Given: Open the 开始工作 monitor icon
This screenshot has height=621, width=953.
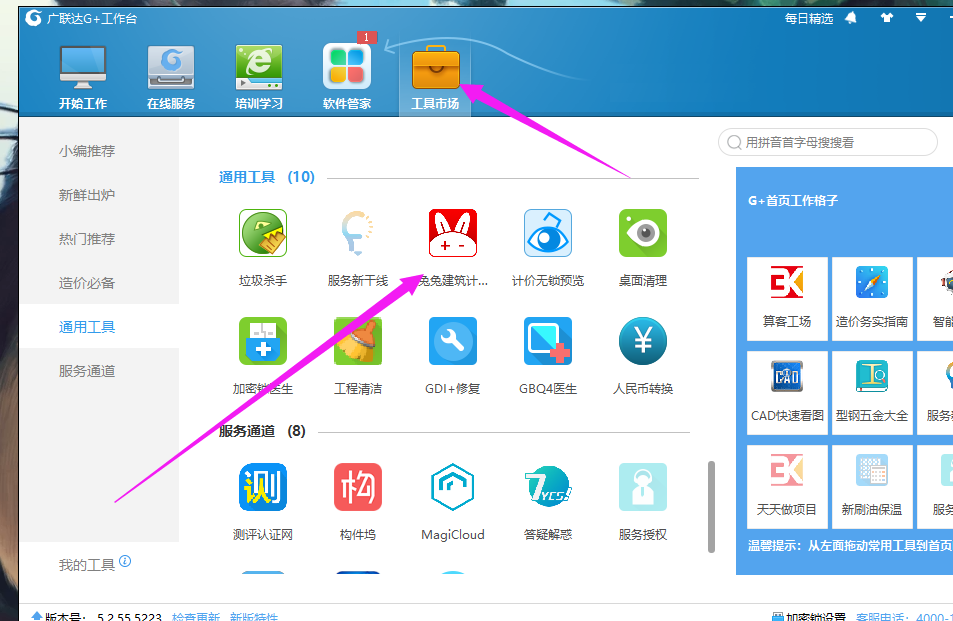Looking at the screenshot, I should point(83,77).
